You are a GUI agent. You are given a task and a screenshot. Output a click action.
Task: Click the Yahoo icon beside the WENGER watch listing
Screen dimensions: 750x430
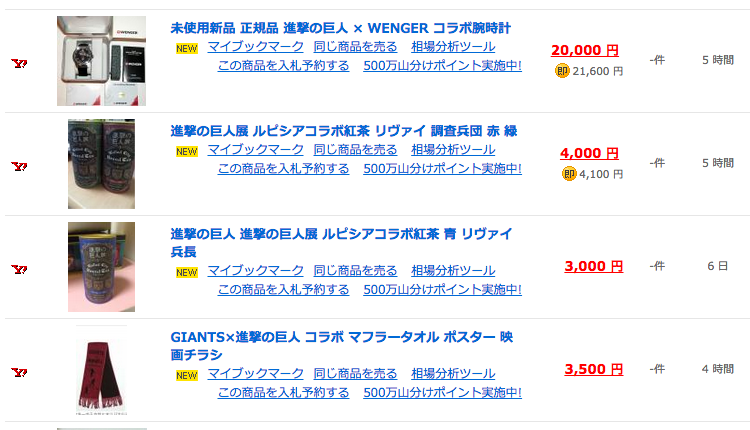(x=19, y=63)
